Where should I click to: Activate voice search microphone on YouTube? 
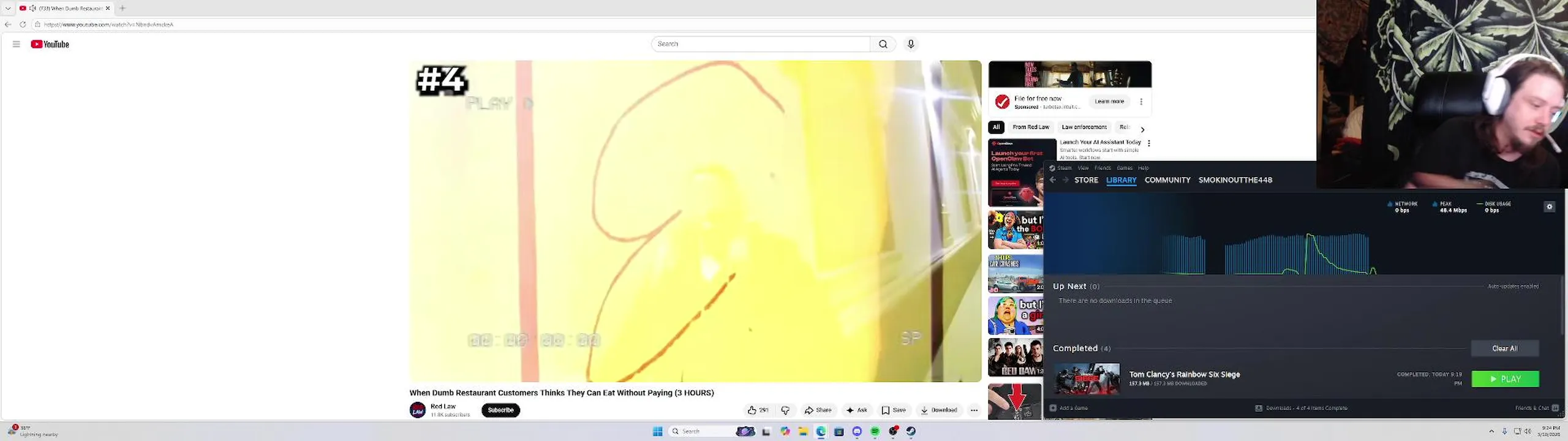(911, 44)
